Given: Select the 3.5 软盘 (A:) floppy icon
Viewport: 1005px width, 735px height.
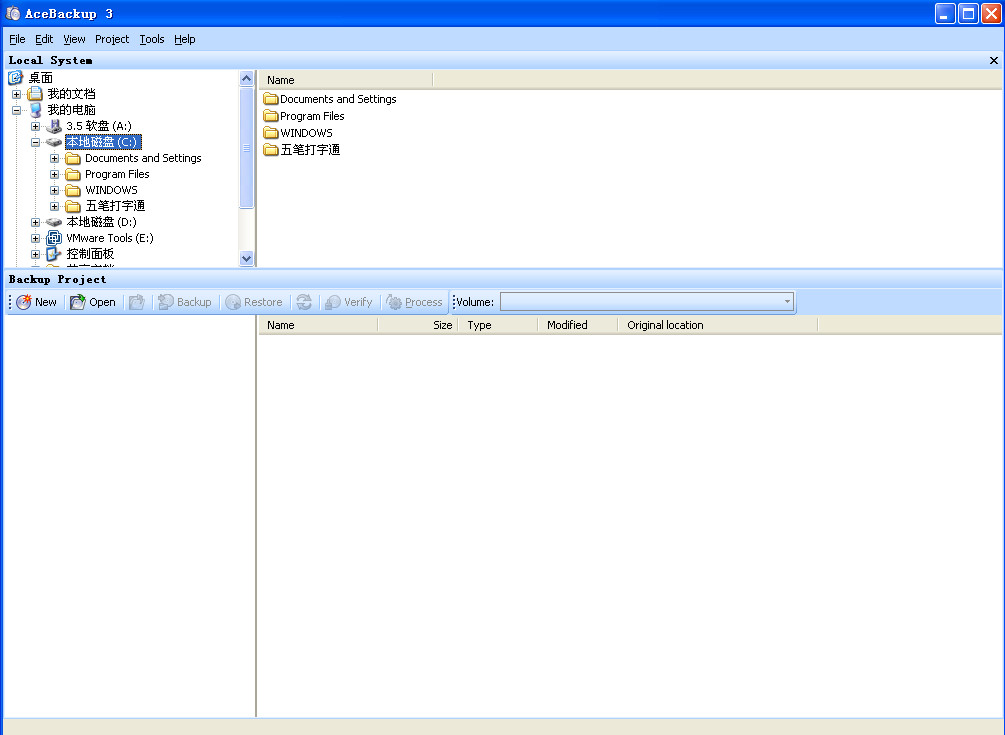Looking at the screenshot, I should click(x=54, y=126).
